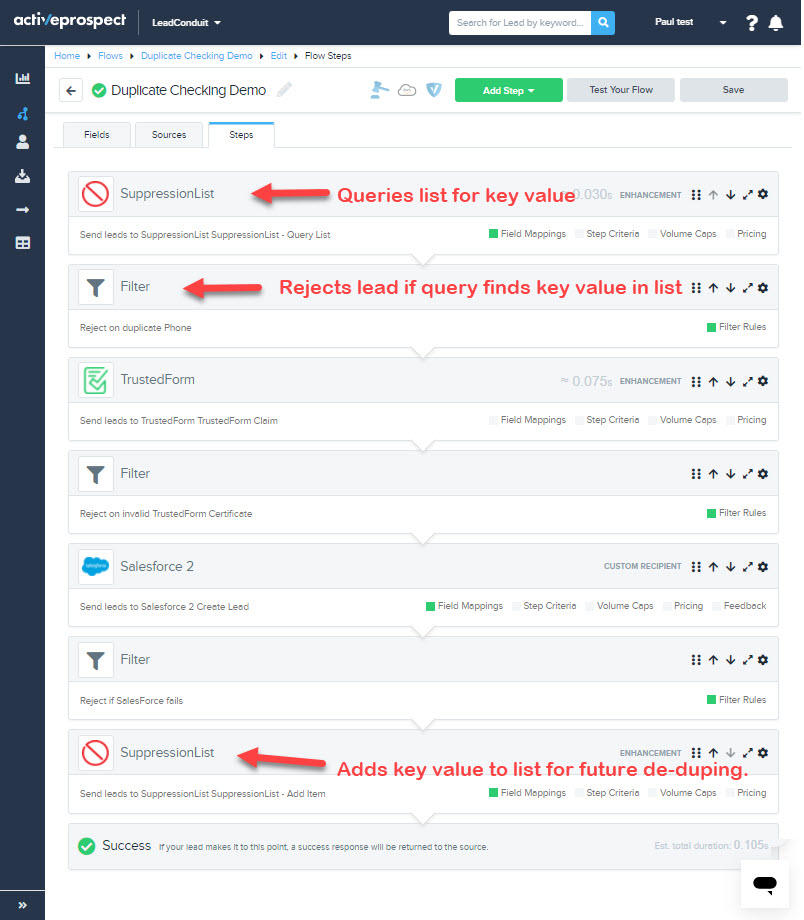Toggle Filter Rules on SalesForce fails filter
The width and height of the screenshot is (804, 920).
[737, 700]
